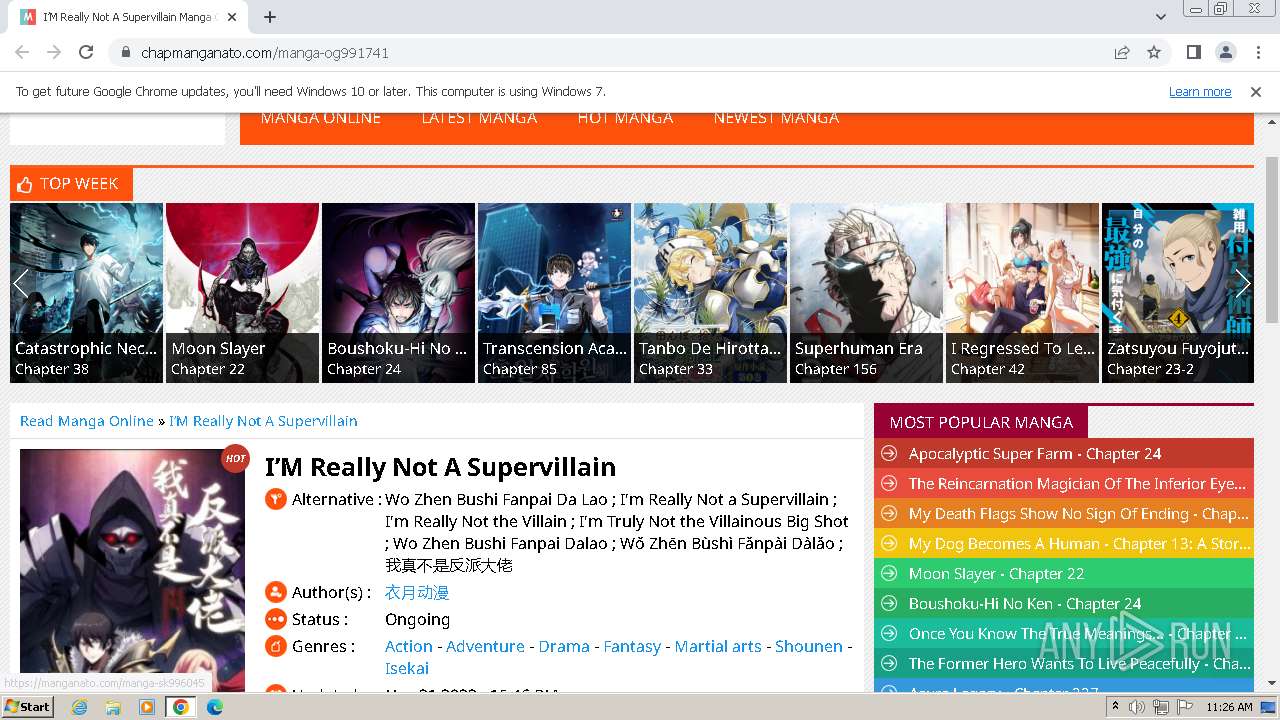Open Windows Explorer folder in taskbar

pos(113,707)
